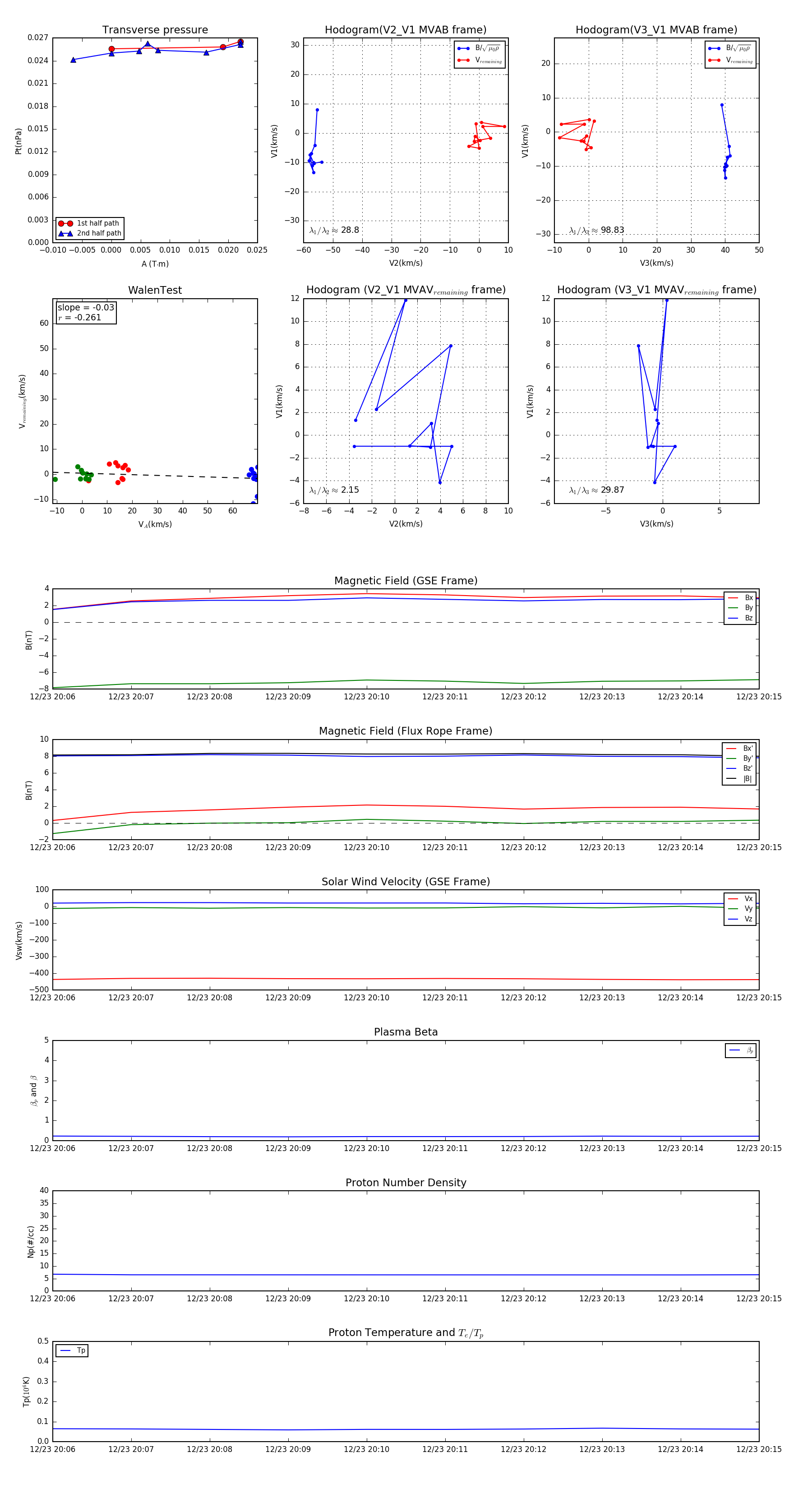
Task: Click the "1st half path" legend entry
Action: coord(90,223)
